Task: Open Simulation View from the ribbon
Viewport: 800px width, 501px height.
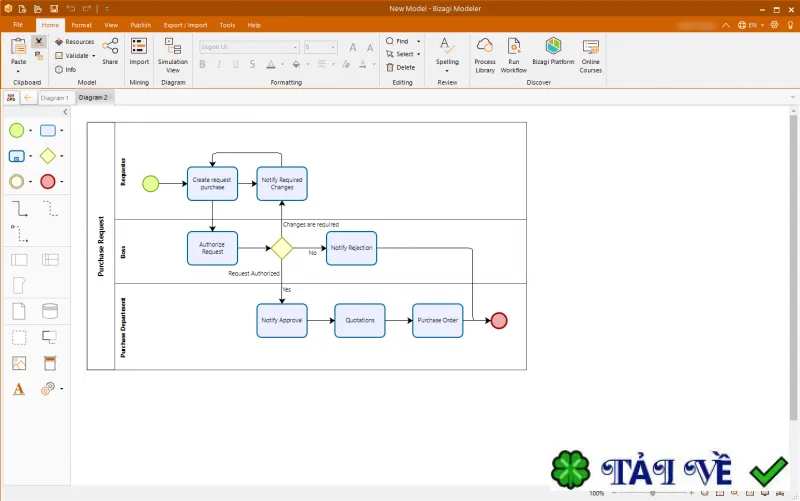Action: (x=173, y=55)
